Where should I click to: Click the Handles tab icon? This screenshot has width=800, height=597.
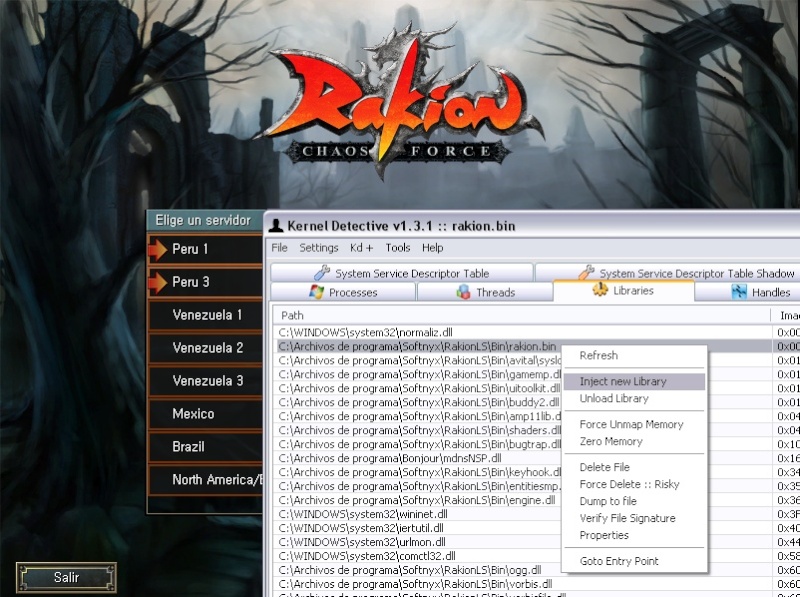739,292
